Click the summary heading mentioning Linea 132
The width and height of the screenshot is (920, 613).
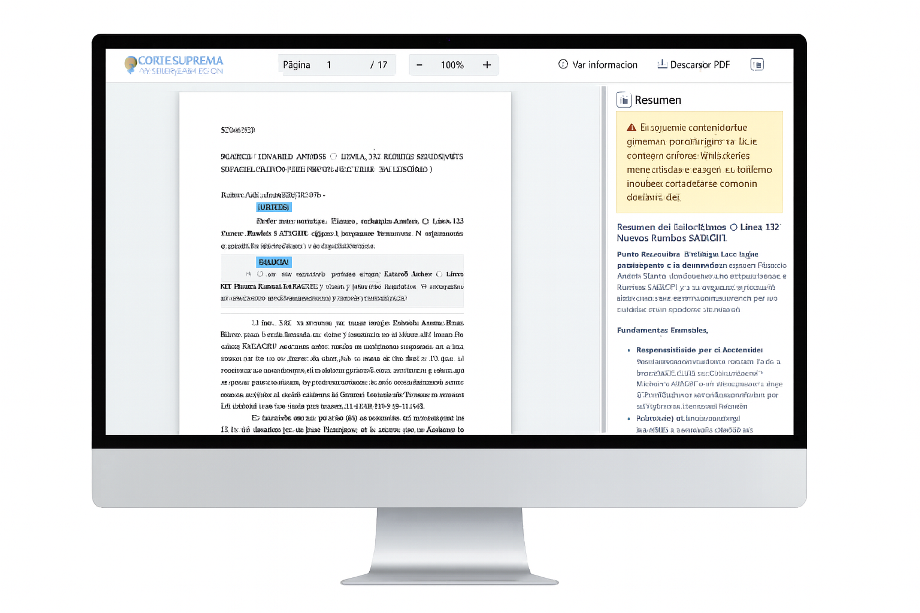pos(697,232)
